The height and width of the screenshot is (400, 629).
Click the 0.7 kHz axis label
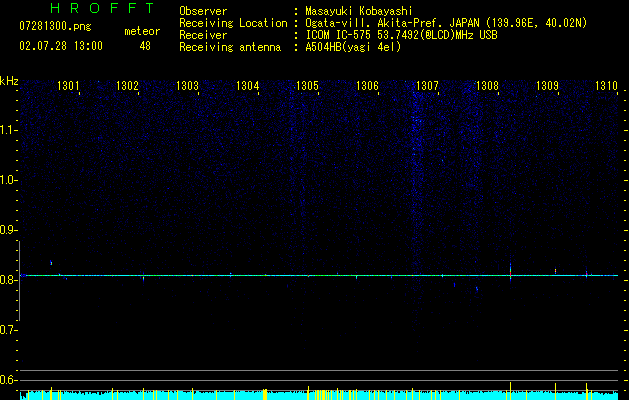9,330
